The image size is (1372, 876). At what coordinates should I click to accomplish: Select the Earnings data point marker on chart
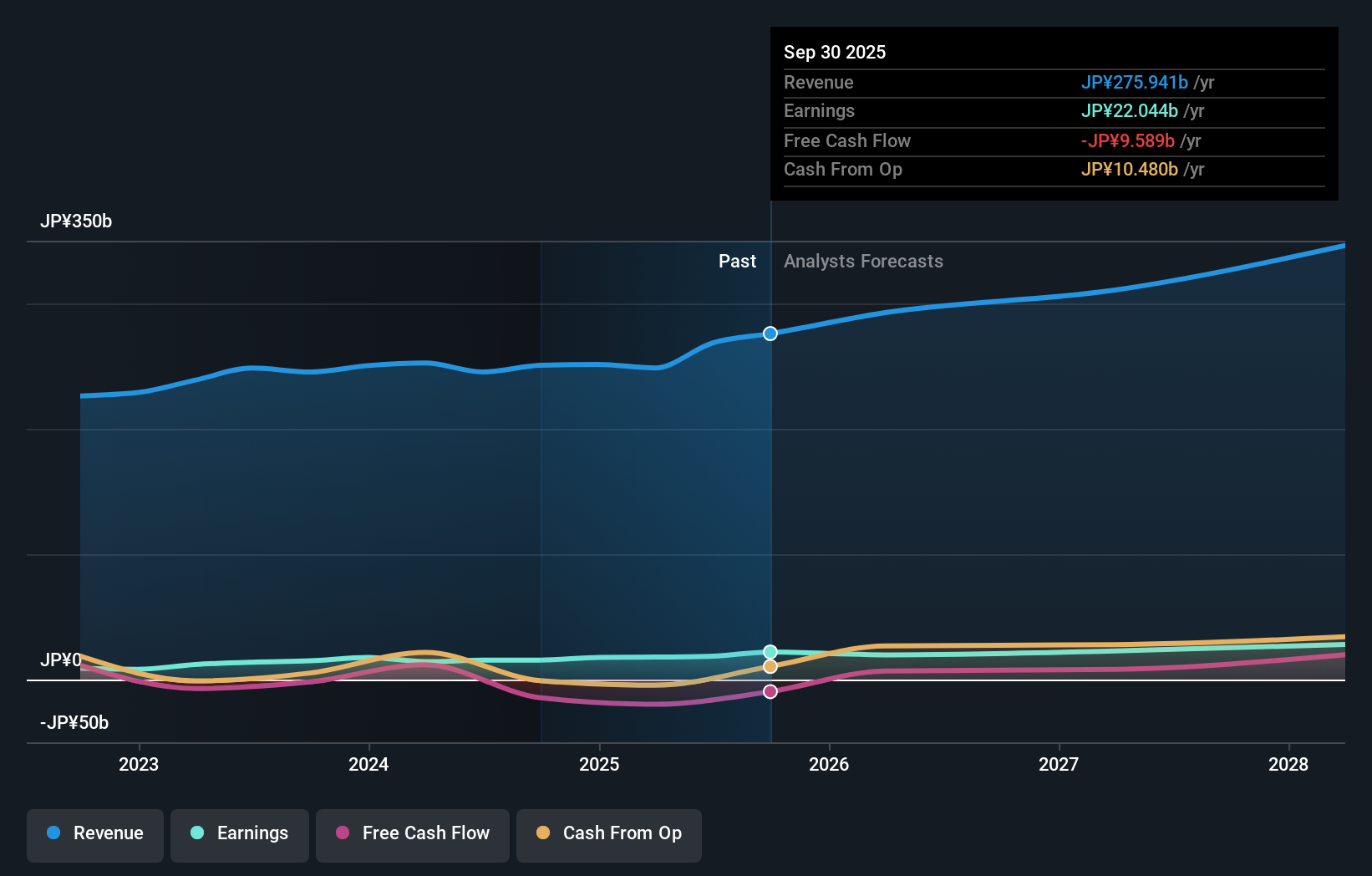coord(770,652)
